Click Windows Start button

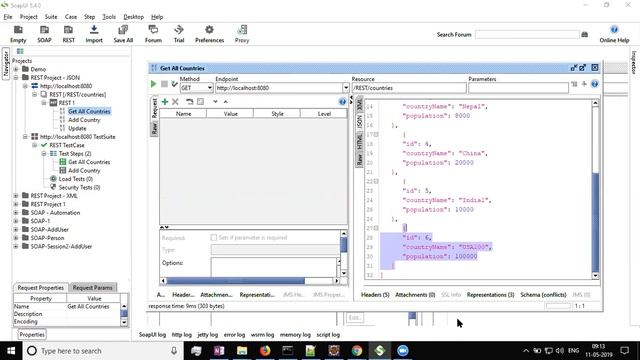point(11,351)
